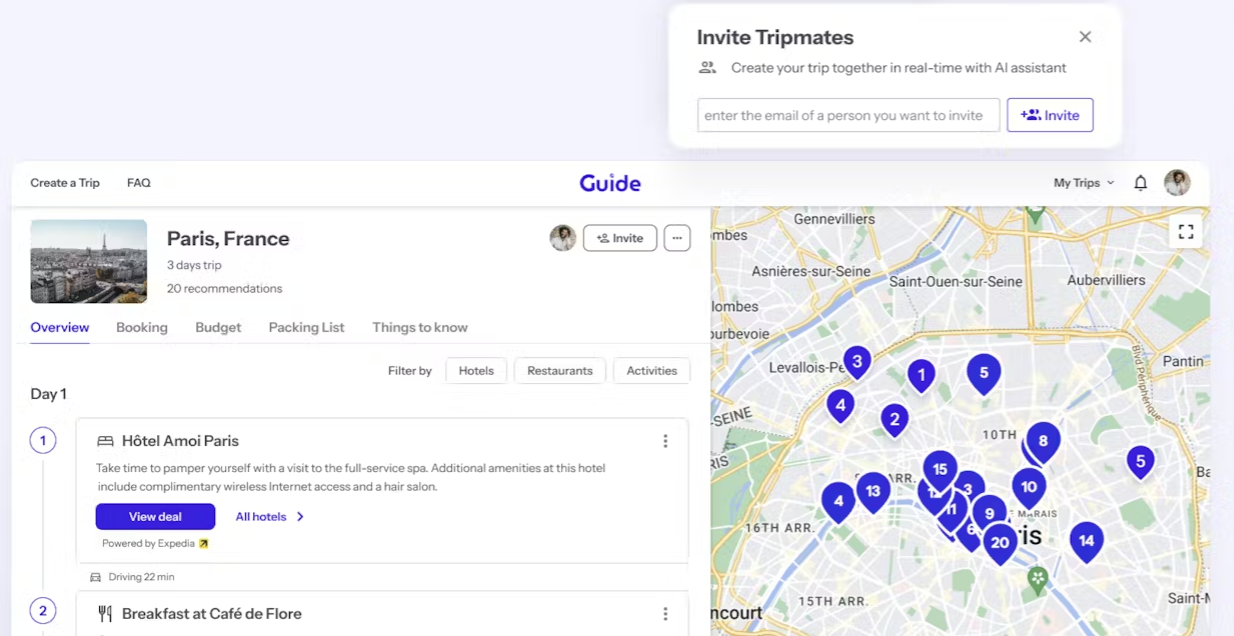Focus the invite email input field

pos(849,115)
